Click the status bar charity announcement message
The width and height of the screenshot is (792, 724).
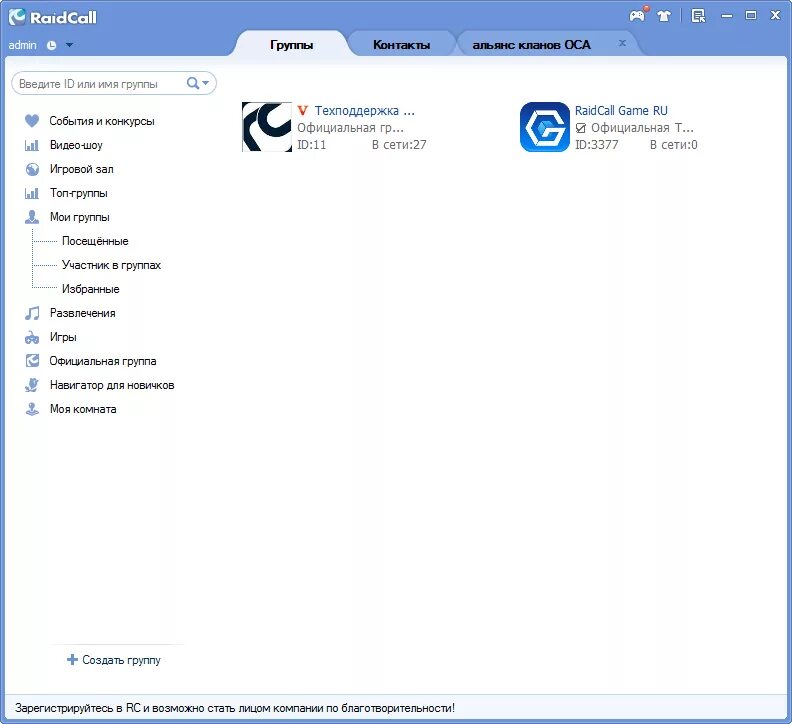click(x=235, y=708)
